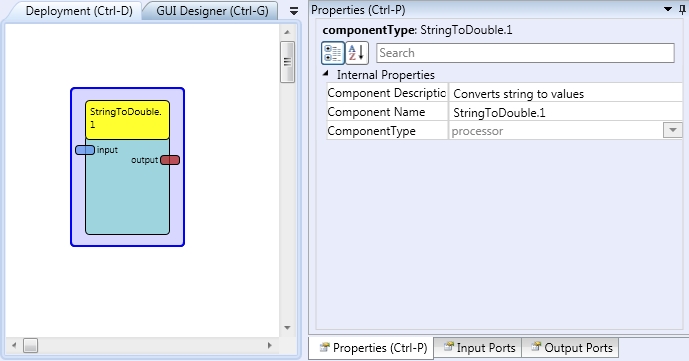This screenshot has width=689, height=361.
Task: Switch to the GUI Designer (Ctrl-G) tab
Action: point(212,11)
